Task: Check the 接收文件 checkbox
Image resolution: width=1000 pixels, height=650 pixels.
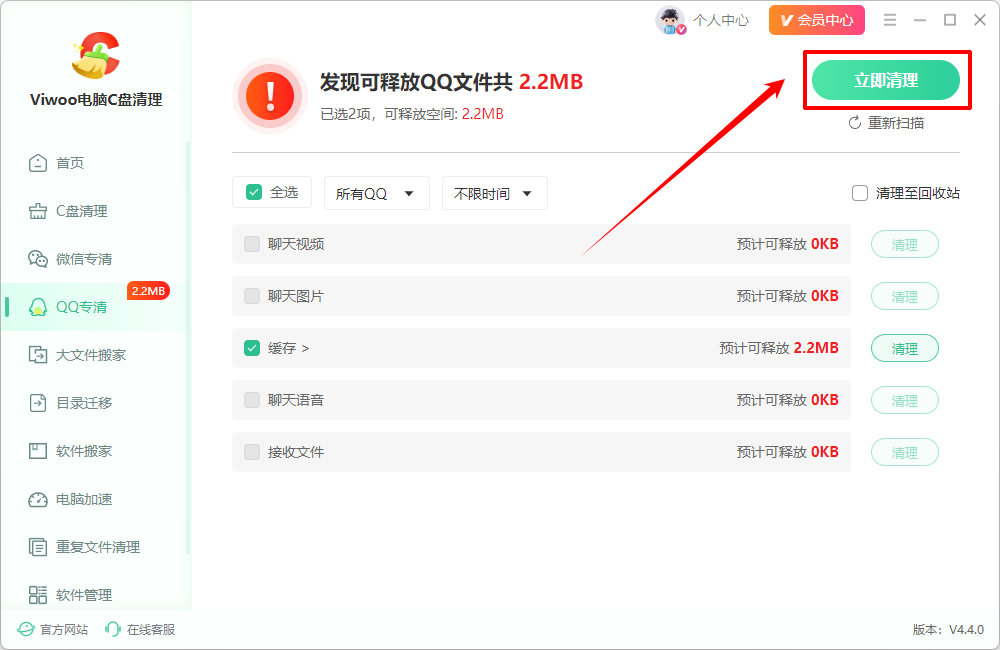Action: [252, 452]
